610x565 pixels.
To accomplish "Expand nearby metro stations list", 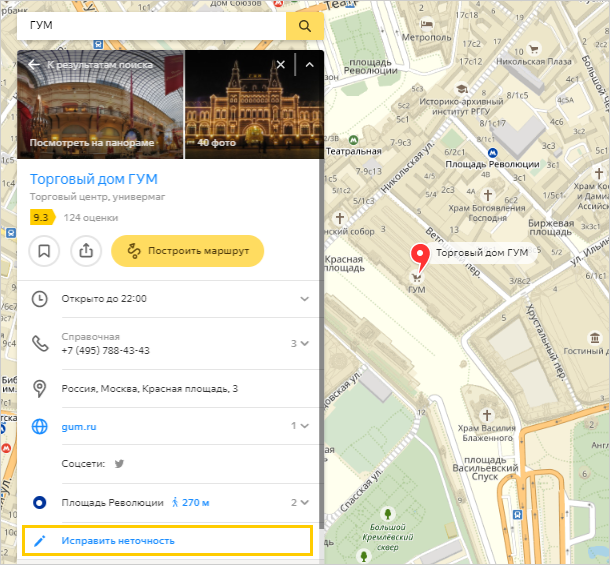I will tap(301, 502).
